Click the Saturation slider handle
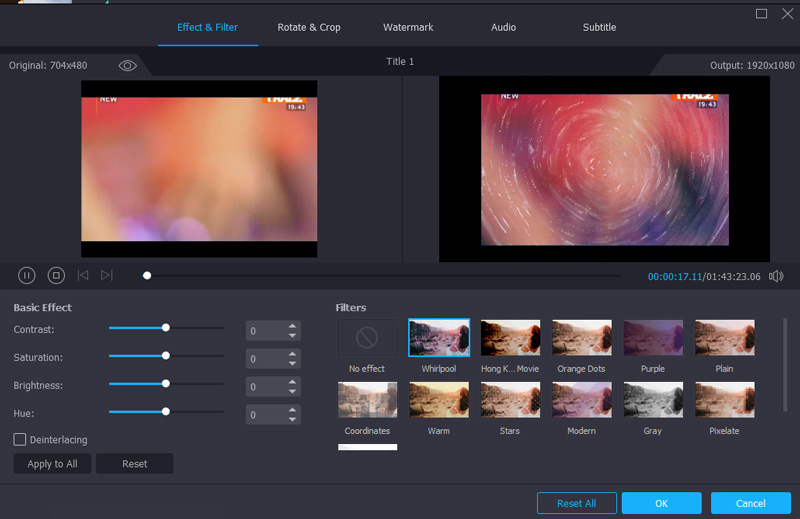The height and width of the screenshot is (519, 800). tap(166, 355)
